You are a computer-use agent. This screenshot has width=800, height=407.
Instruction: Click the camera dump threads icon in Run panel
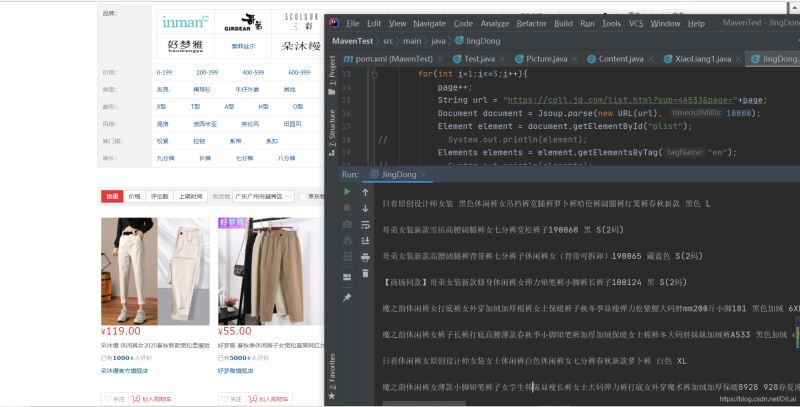click(347, 224)
